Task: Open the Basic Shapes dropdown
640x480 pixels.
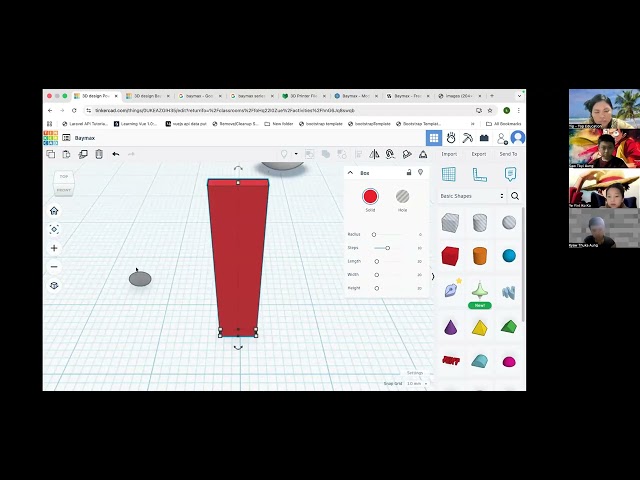Action: pos(472,196)
